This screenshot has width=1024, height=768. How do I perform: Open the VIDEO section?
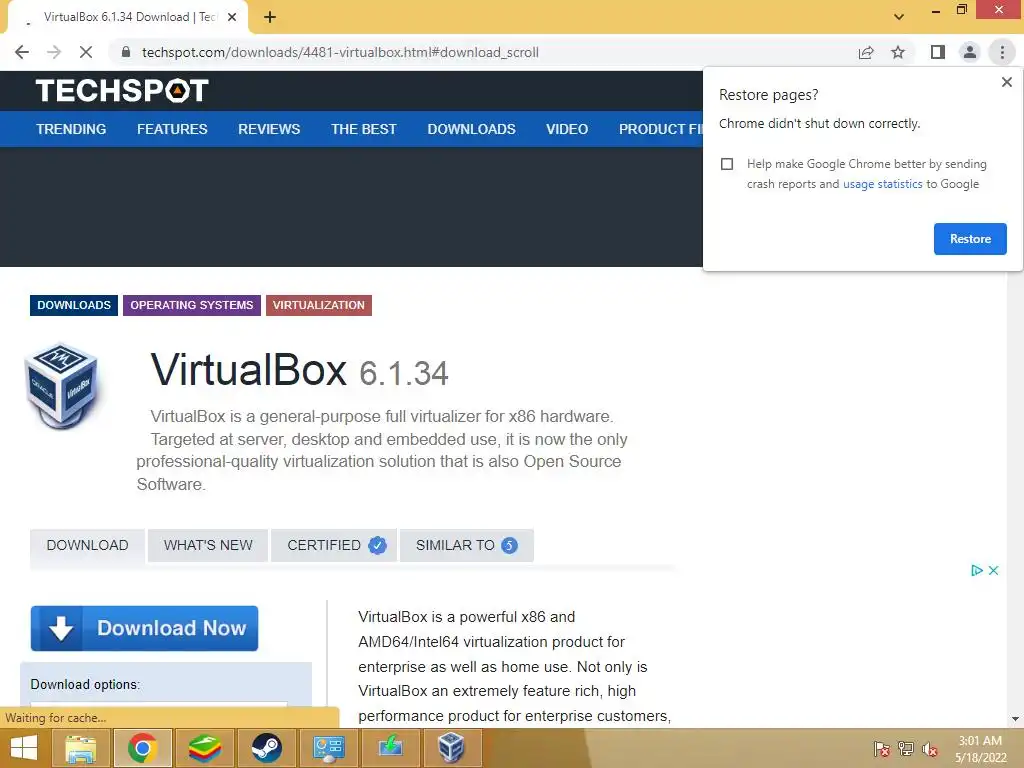[567, 129]
